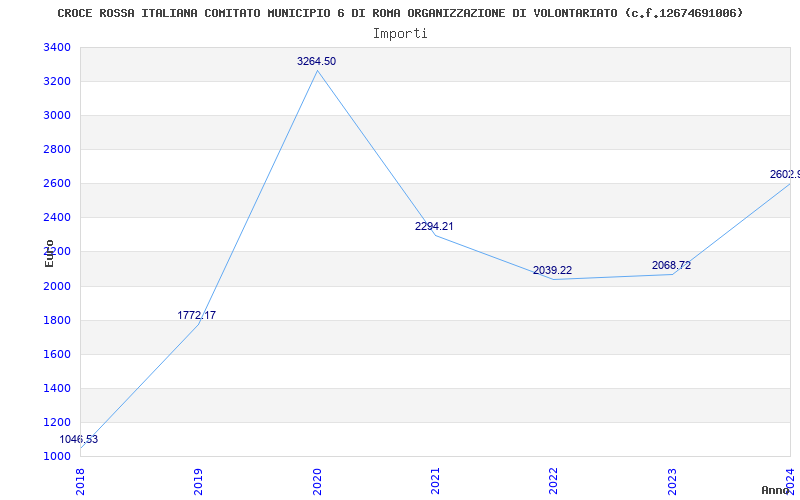Click data label 2294.21
Viewport: 800px width, 500px height.
pos(434,226)
